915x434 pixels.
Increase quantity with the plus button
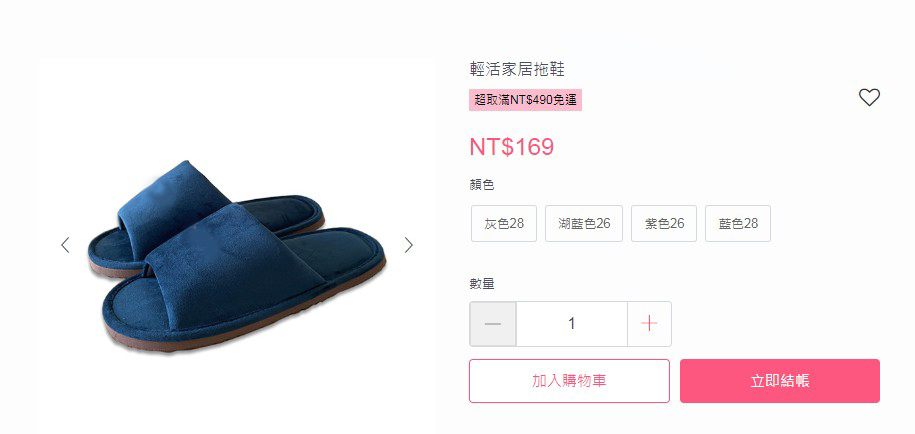pyautogui.click(x=649, y=324)
